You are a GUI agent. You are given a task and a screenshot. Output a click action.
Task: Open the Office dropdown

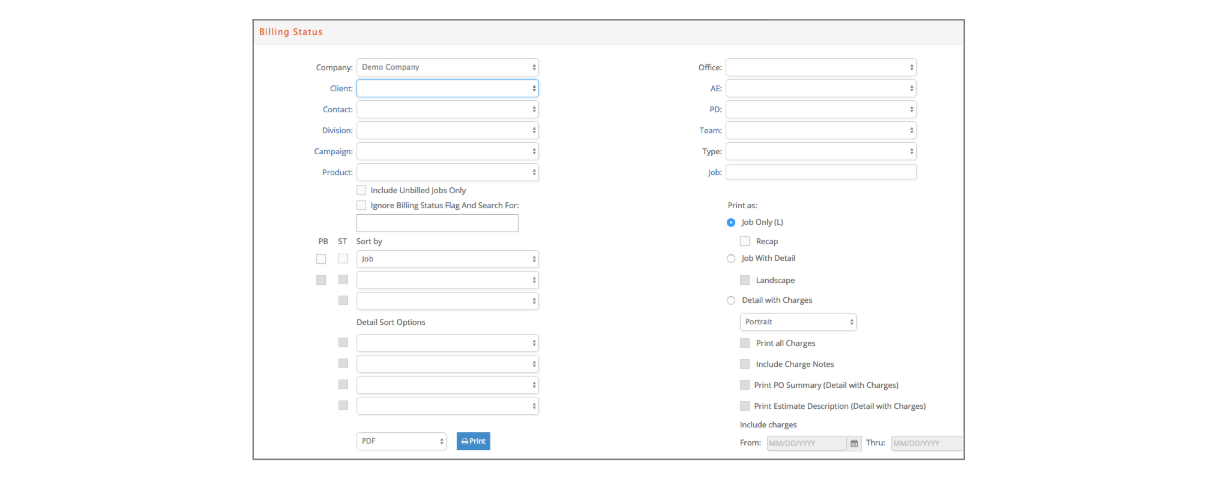pos(820,68)
